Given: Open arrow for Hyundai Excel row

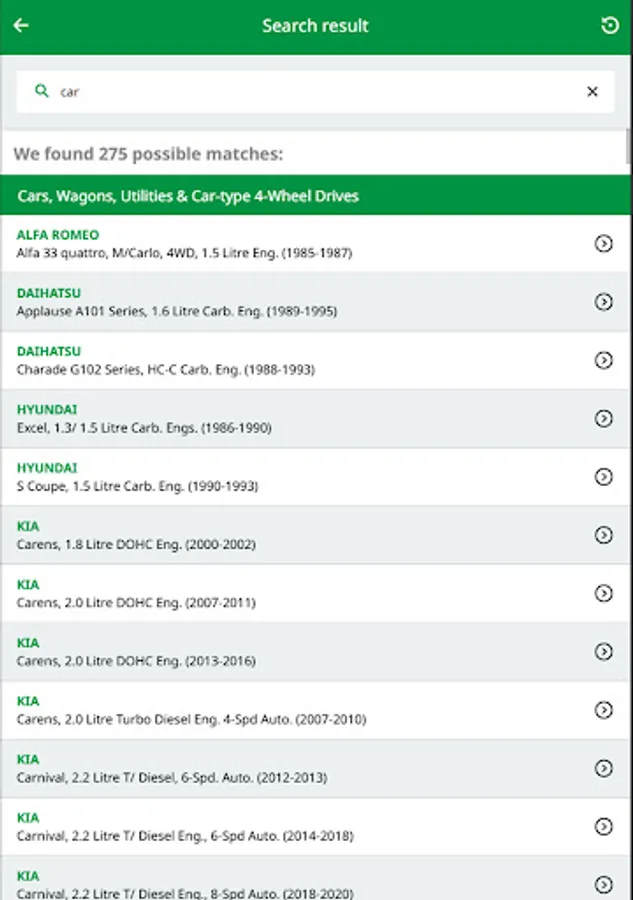Looking at the screenshot, I should [603, 418].
